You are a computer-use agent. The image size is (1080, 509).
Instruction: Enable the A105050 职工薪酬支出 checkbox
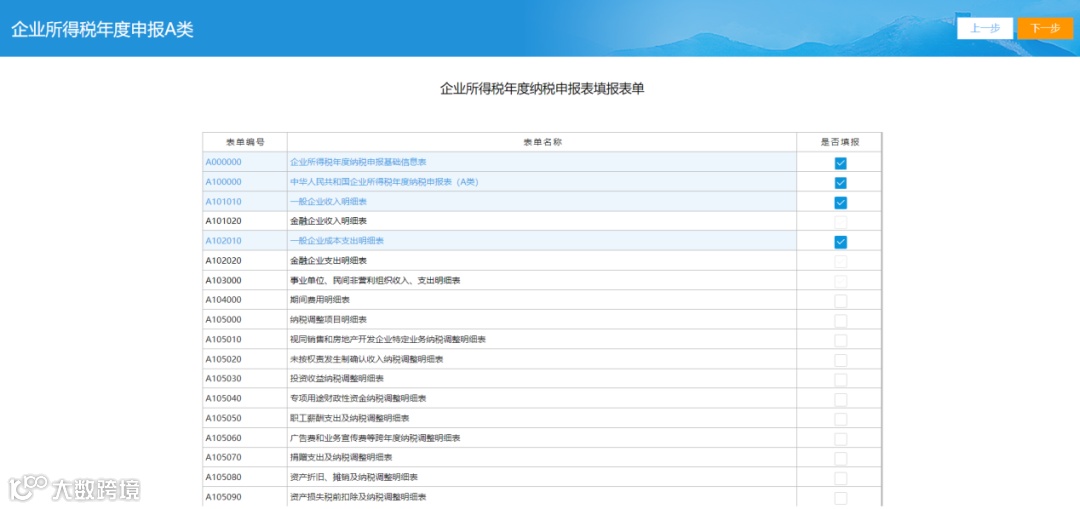point(840,419)
